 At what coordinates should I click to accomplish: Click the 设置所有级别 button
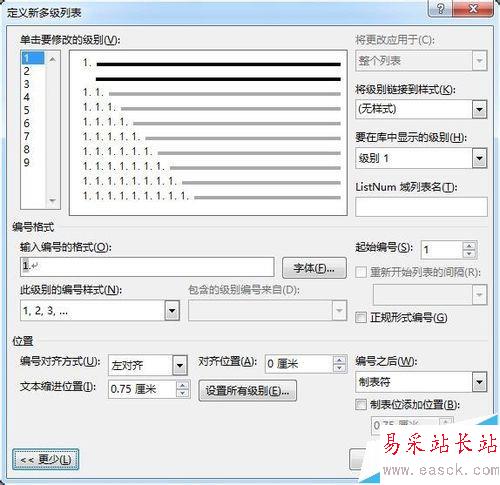pos(247,390)
